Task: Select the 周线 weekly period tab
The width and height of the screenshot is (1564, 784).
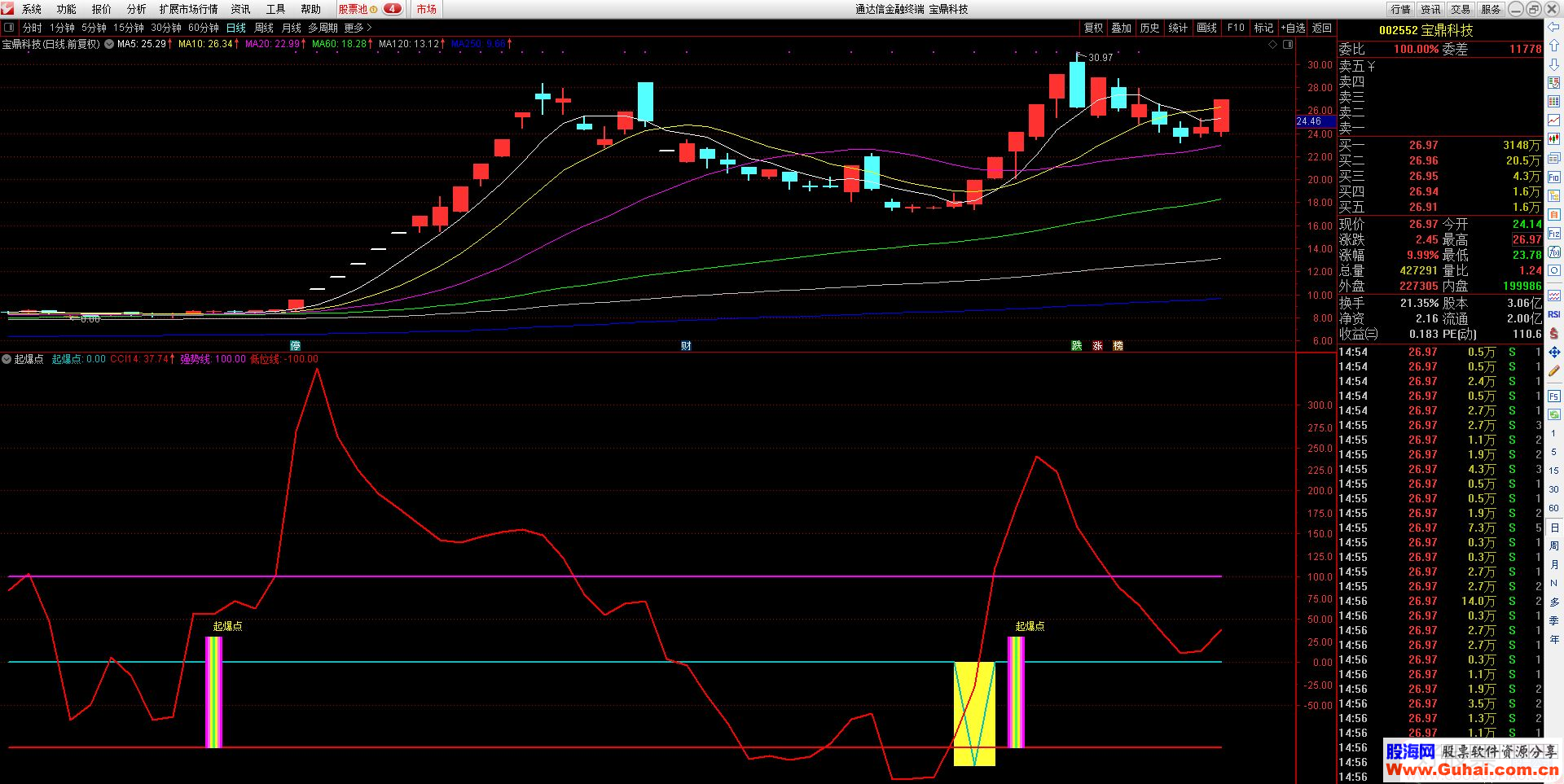Action: (x=264, y=28)
